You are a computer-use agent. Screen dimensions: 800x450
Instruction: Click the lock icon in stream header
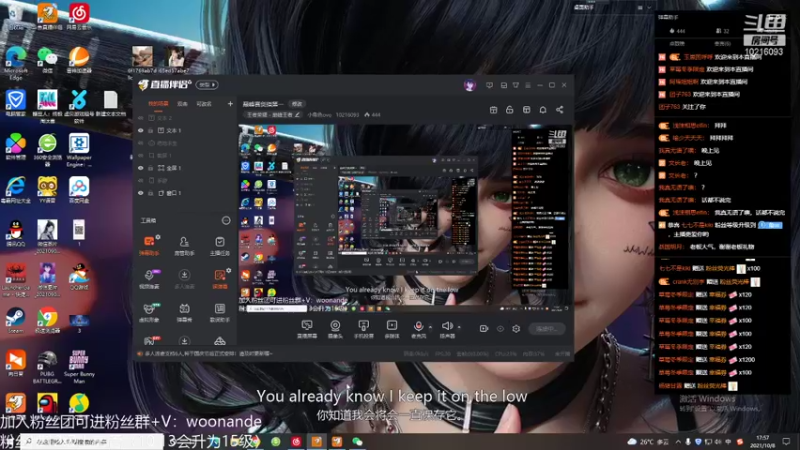point(509,110)
